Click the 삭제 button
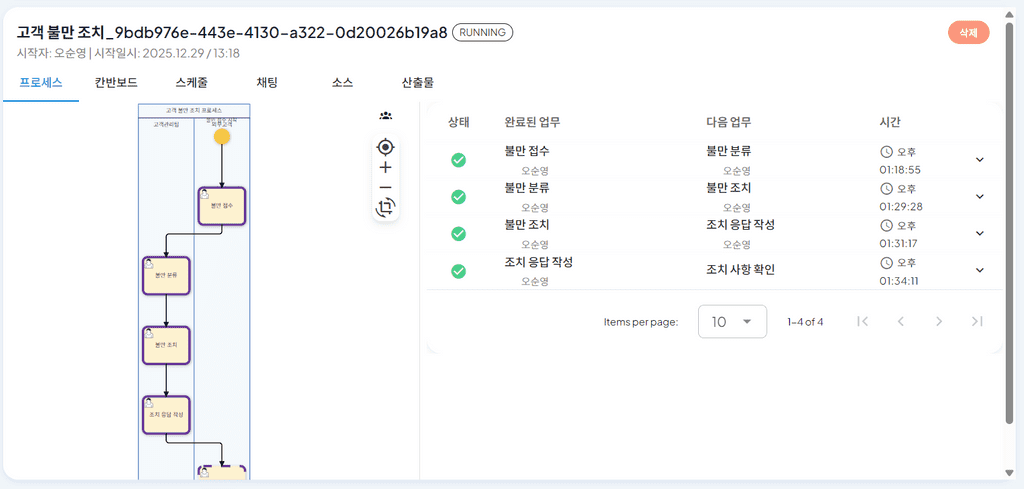 click(968, 33)
